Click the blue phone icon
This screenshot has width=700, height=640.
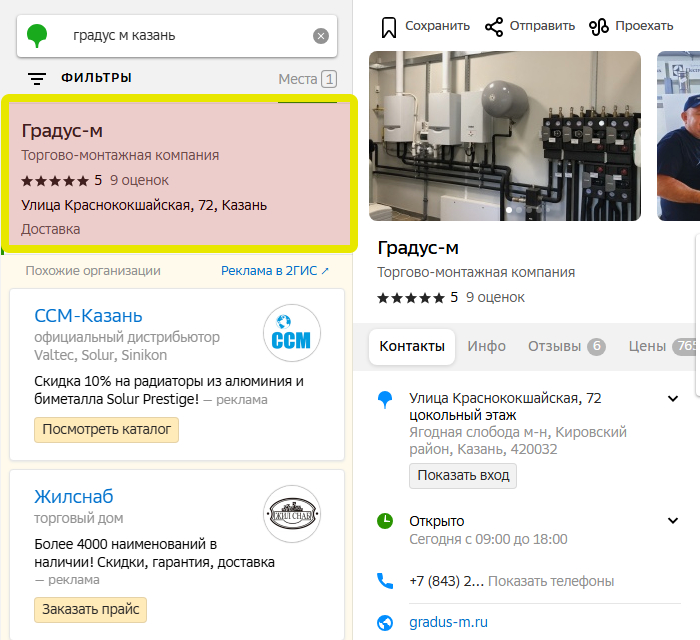385,581
